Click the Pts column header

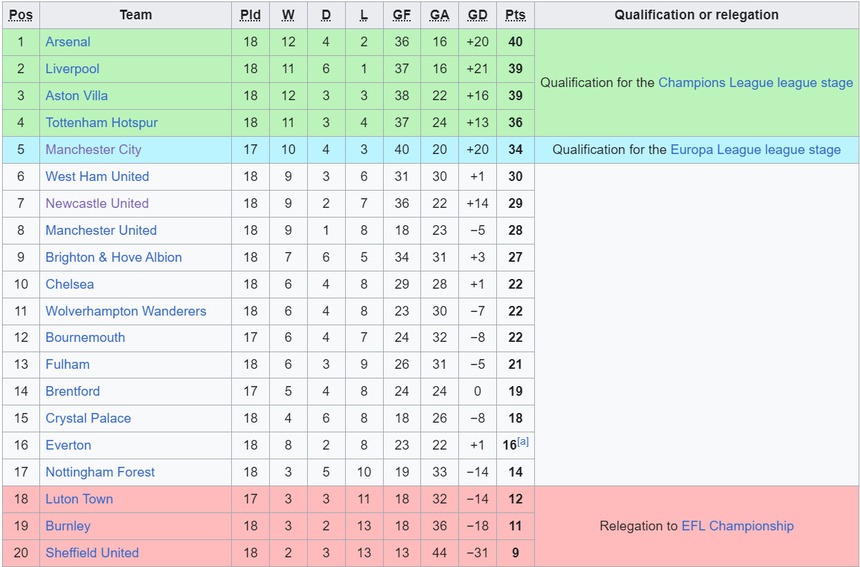[x=515, y=15]
